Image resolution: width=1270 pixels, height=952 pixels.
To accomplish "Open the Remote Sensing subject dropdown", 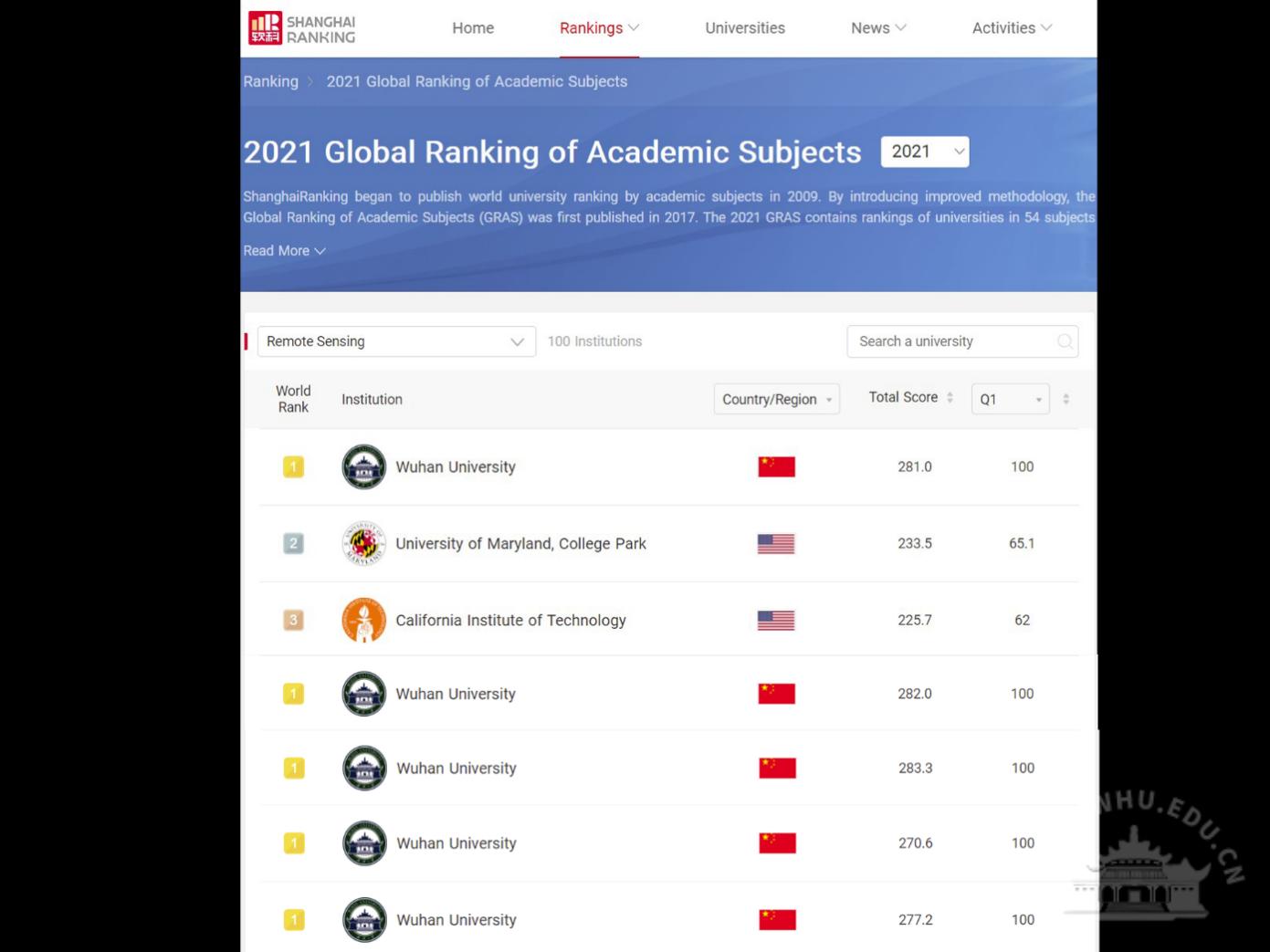I will tap(395, 341).
